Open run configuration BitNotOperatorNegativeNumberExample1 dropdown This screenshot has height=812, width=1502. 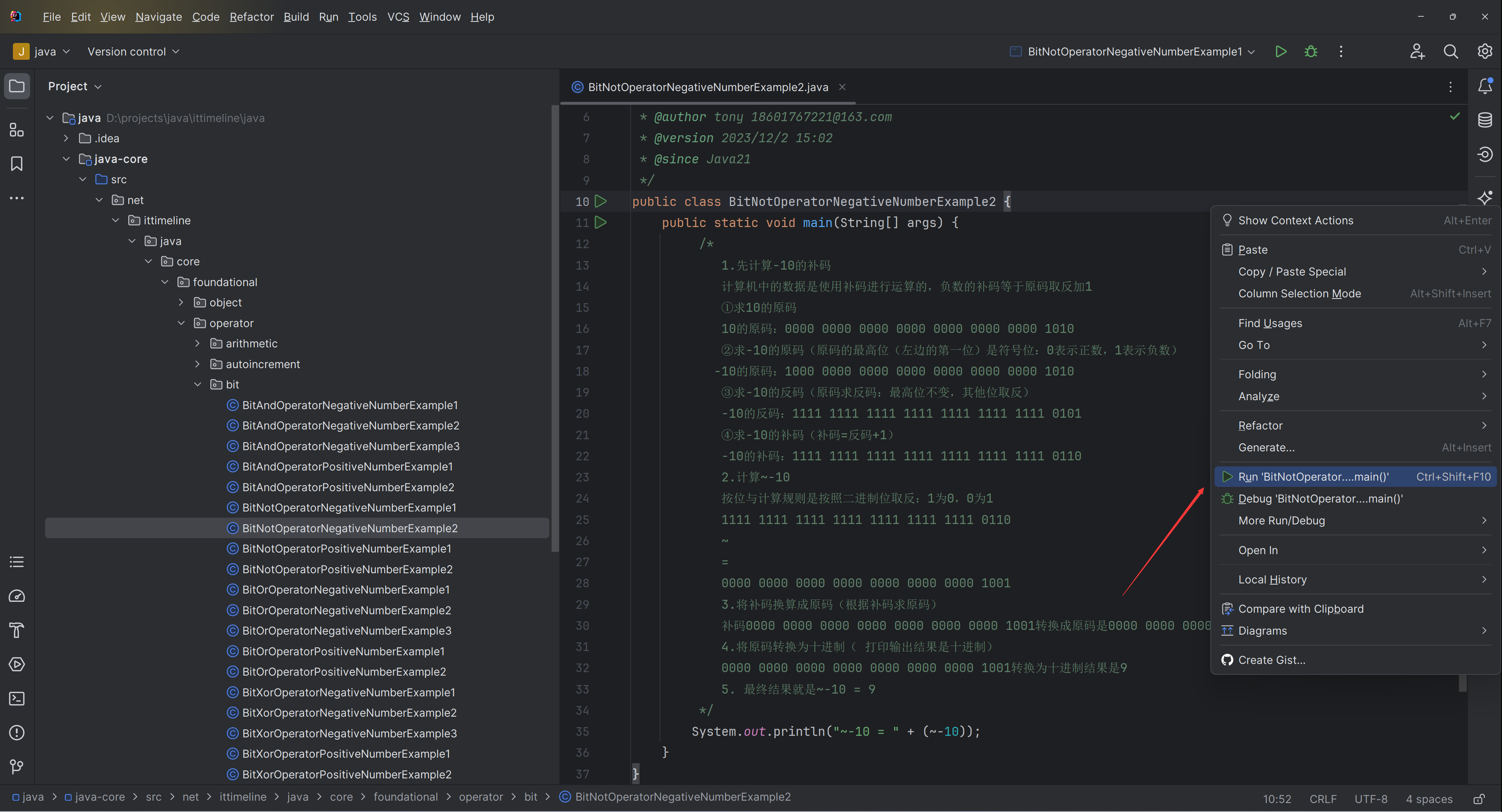click(1132, 51)
